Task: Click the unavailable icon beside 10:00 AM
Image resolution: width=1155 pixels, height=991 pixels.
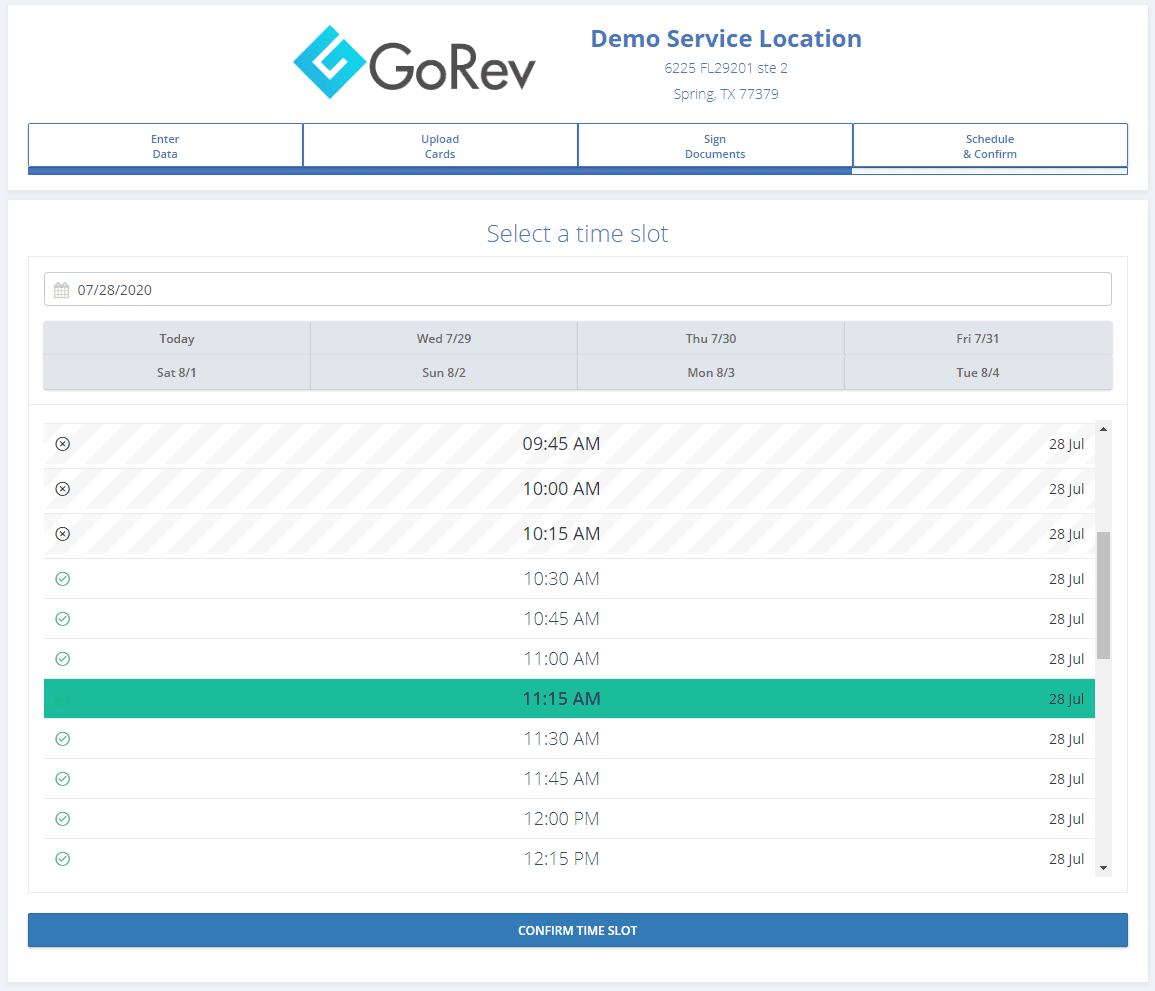Action: click(63, 488)
